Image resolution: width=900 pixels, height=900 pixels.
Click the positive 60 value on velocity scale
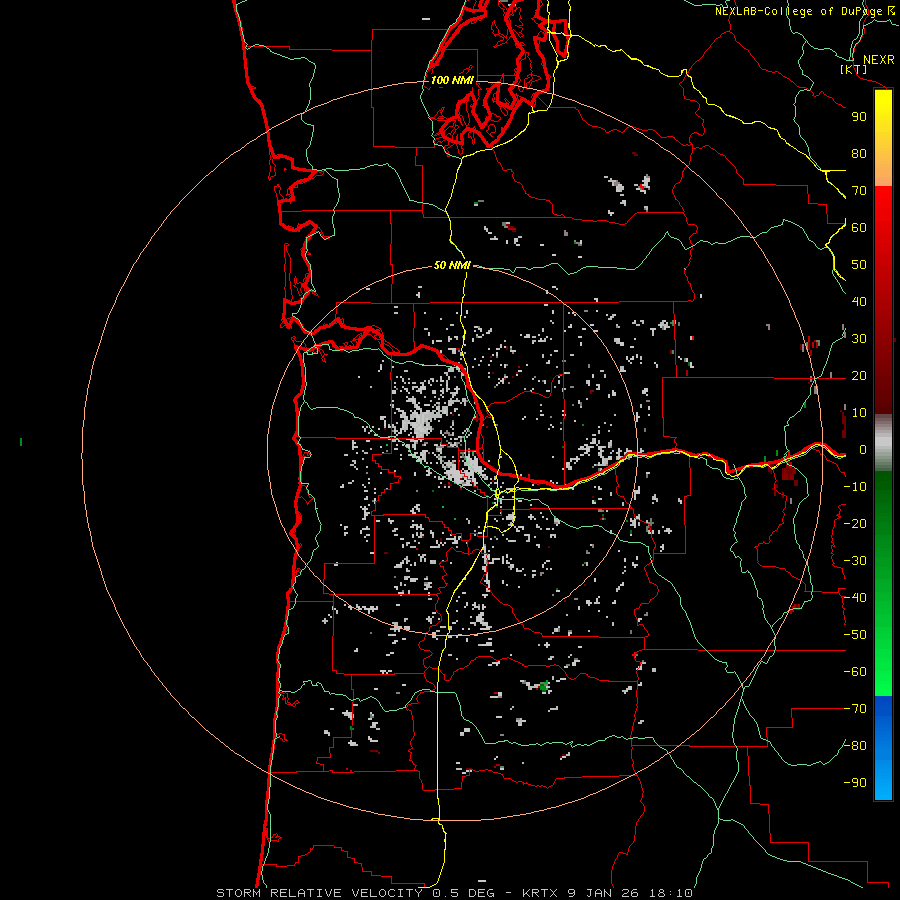[x=859, y=228]
